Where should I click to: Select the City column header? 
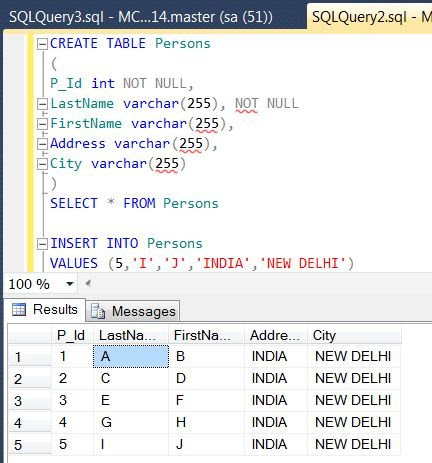tap(354, 335)
